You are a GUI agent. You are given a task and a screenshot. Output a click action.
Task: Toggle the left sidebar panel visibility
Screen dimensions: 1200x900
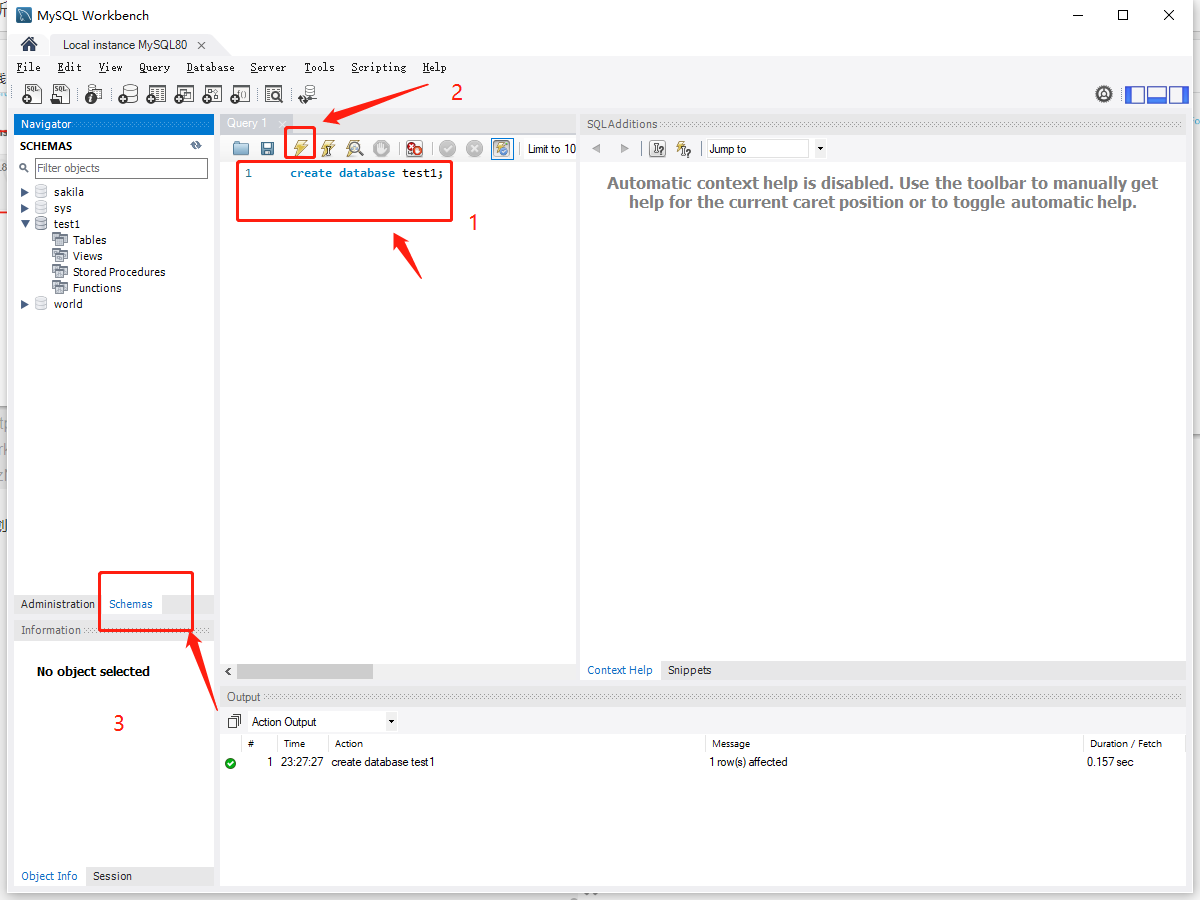(x=1135, y=95)
